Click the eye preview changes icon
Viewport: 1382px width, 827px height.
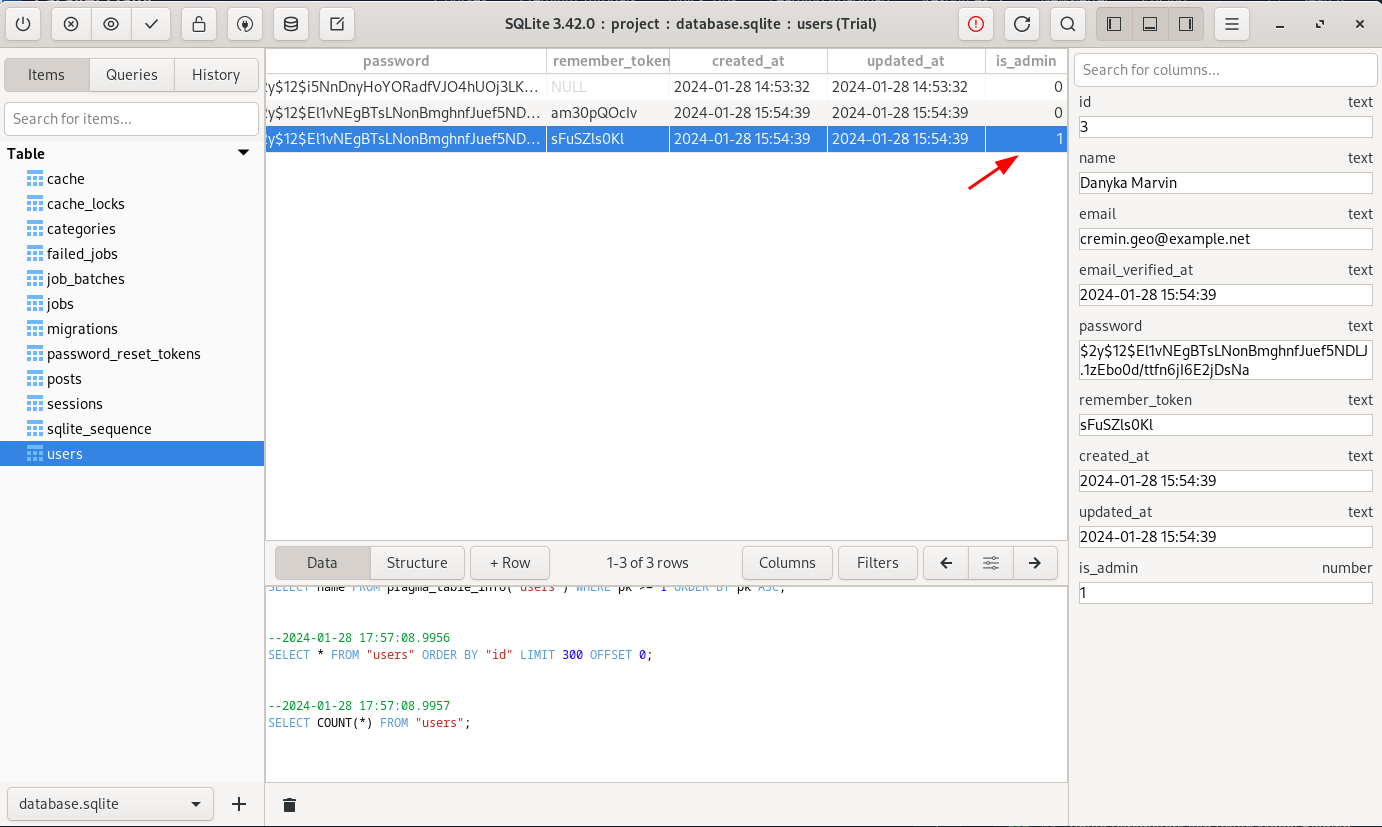110,24
